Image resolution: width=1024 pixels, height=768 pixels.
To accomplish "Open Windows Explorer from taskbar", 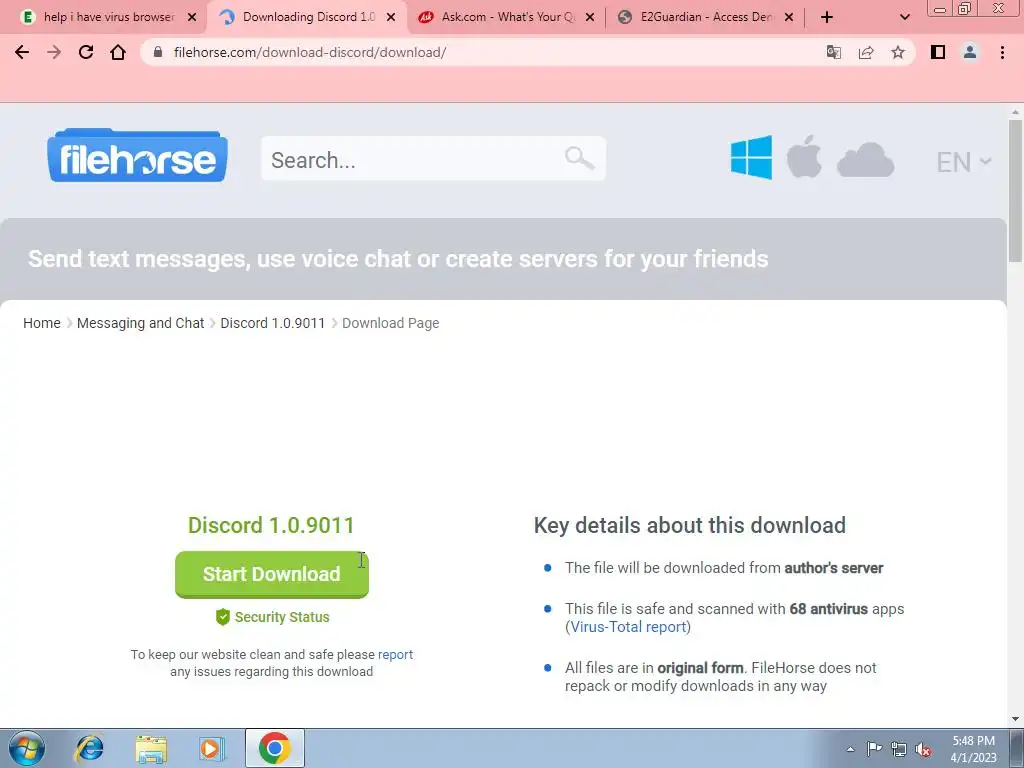I will pos(151,749).
